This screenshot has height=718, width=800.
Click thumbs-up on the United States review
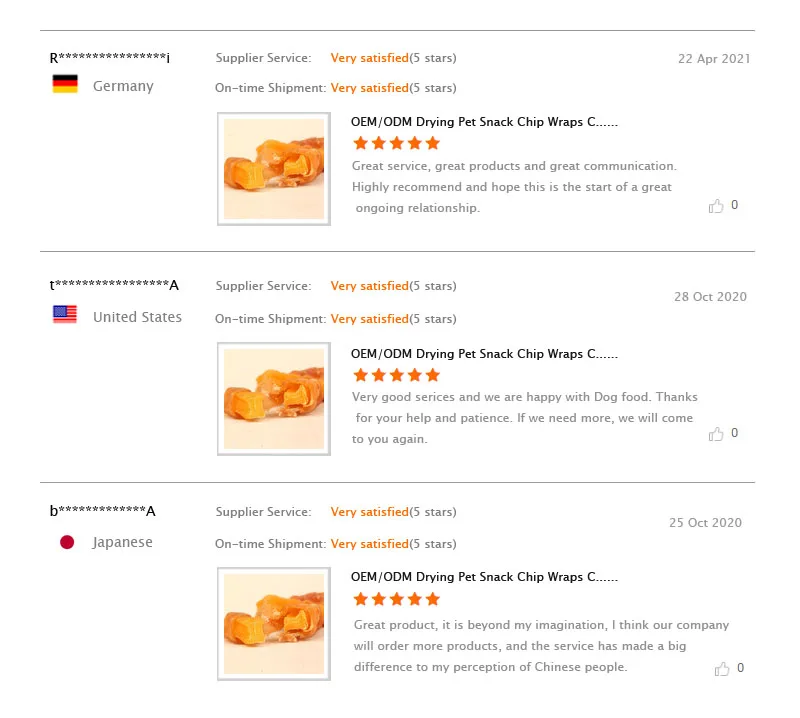click(x=716, y=434)
